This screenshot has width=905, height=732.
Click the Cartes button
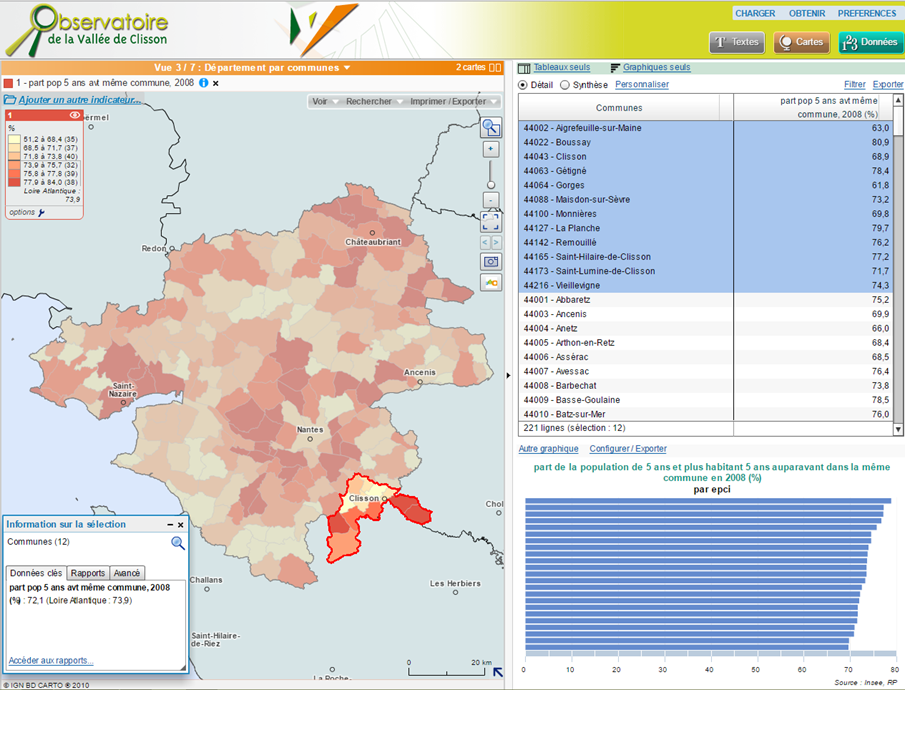[802, 42]
